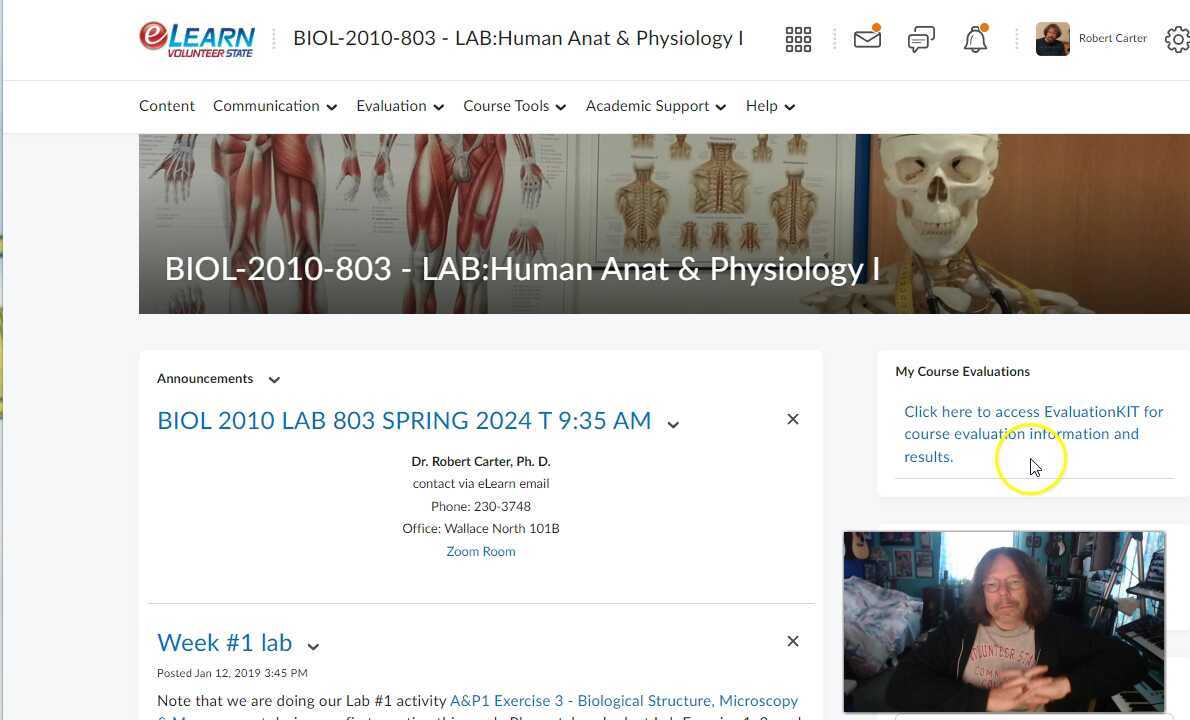The height and width of the screenshot is (720, 1190).
Task: Expand the Evaluation dropdown menu
Action: coord(400,106)
